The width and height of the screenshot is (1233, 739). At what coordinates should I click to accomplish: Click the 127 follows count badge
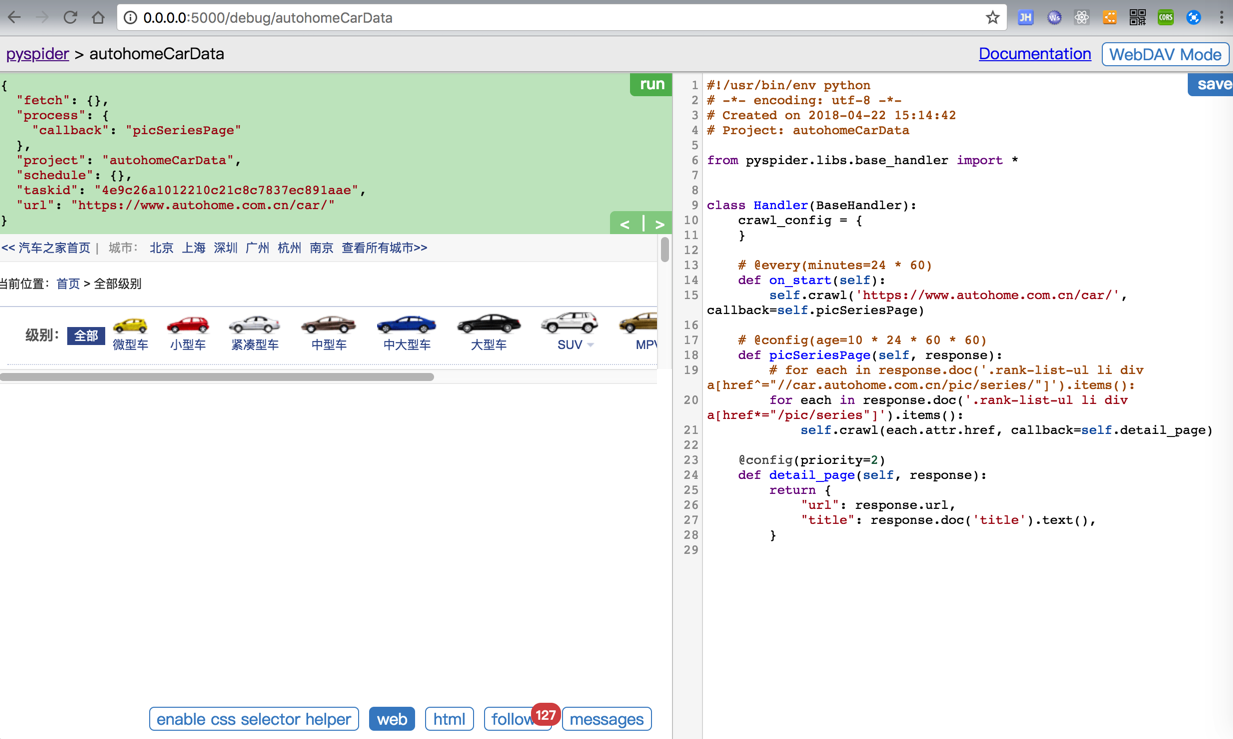point(545,715)
